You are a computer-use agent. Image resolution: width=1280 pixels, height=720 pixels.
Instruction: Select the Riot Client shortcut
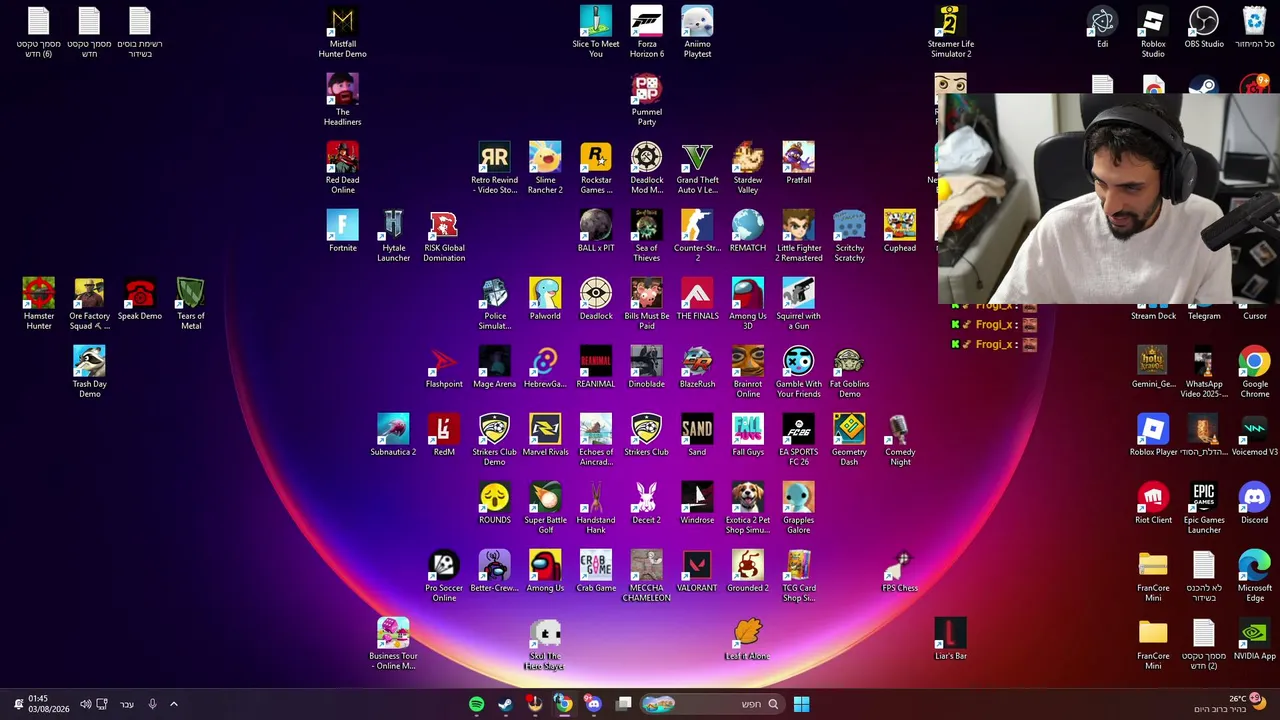pos(1153,504)
